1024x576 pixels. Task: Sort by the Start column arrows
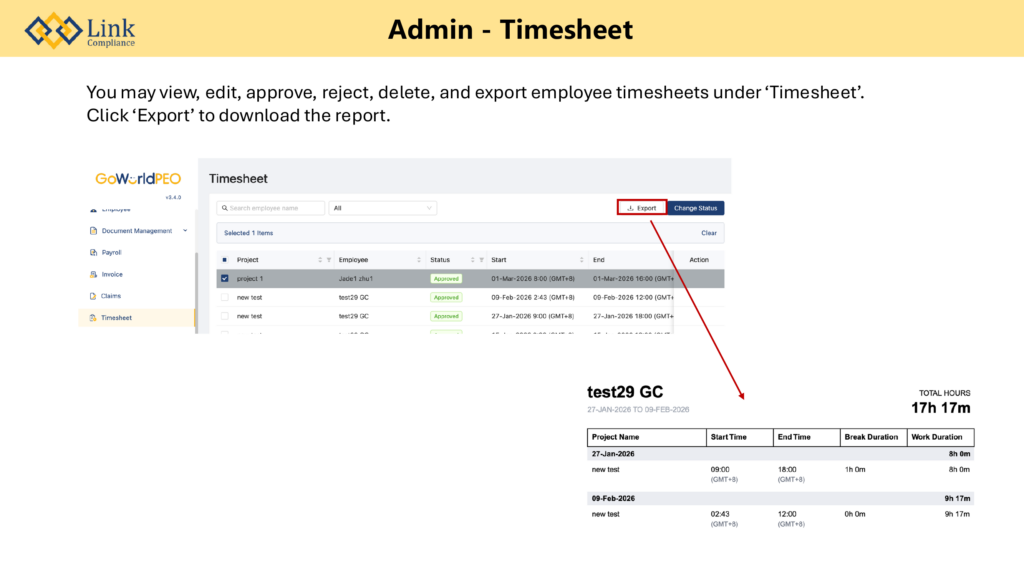click(x=581, y=260)
